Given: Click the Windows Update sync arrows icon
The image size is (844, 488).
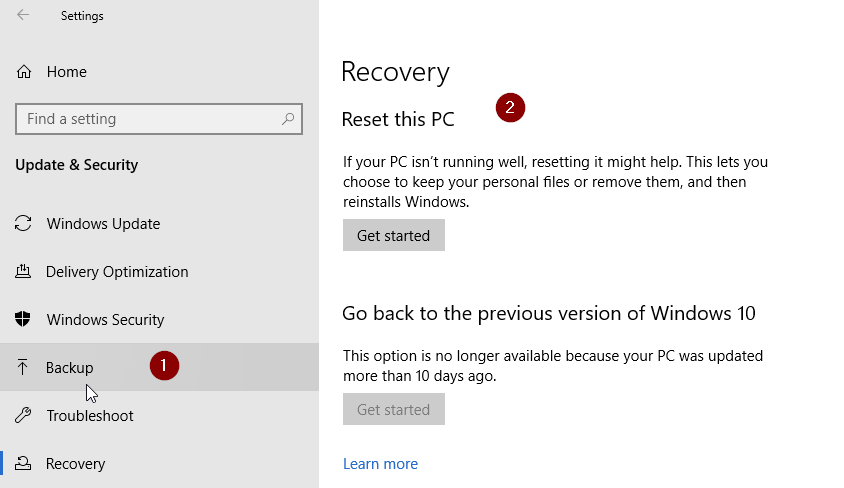Looking at the screenshot, I should (x=24, y=224).
